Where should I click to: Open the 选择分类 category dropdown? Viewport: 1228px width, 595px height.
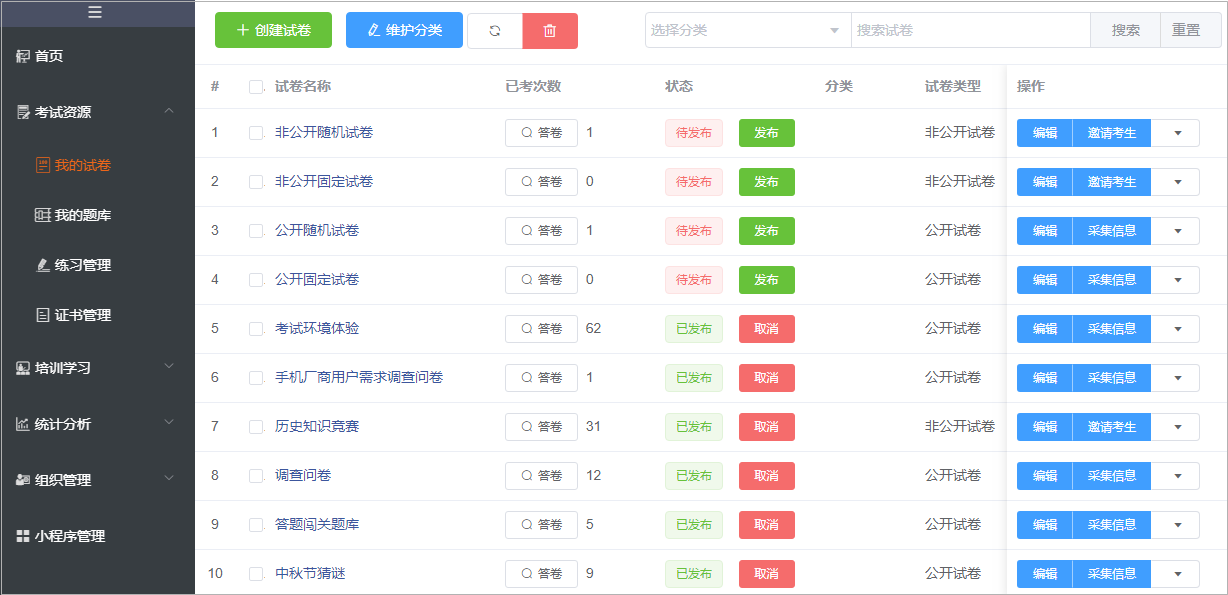[748, 30]
